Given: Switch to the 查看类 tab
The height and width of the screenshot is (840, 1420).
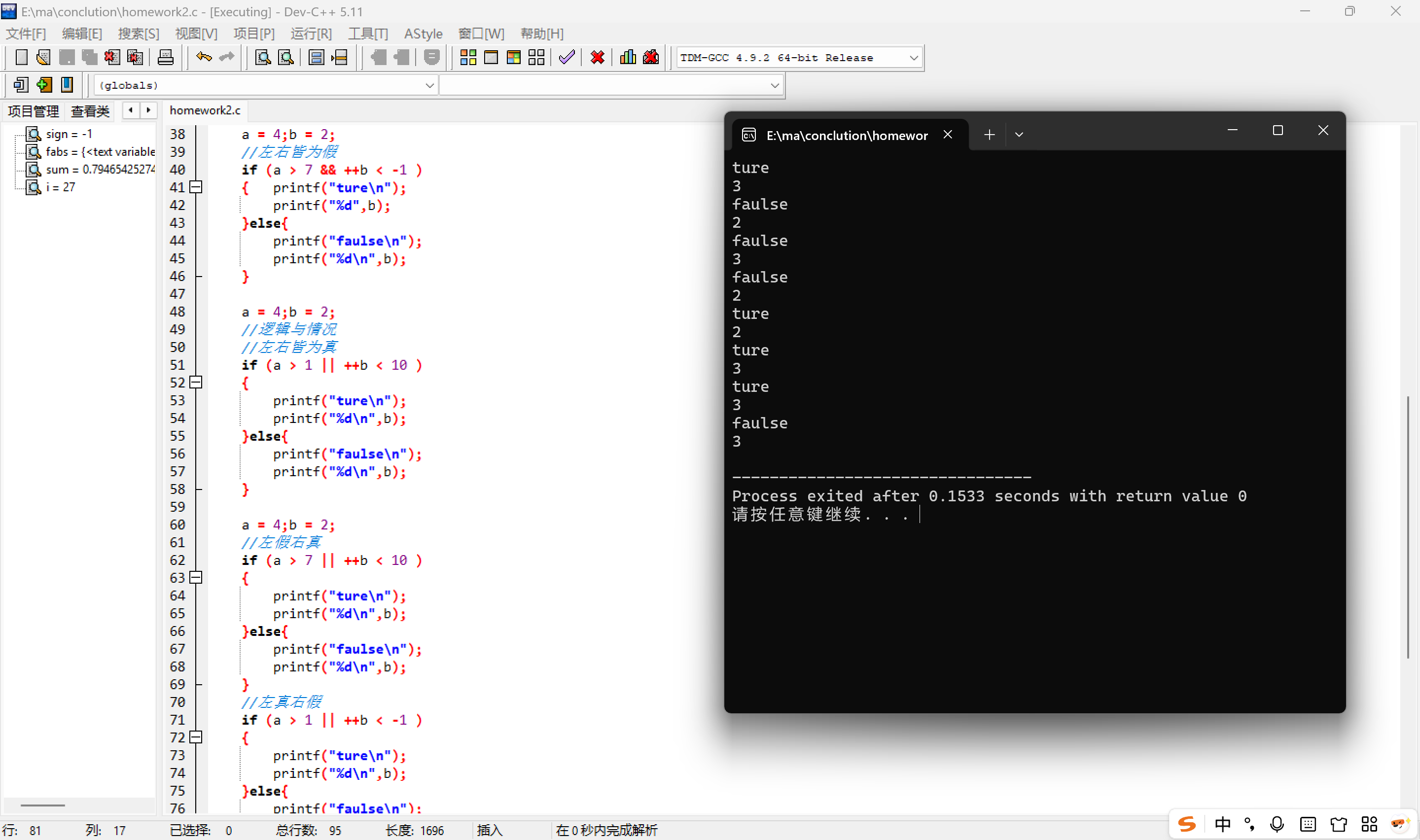Looking at the screenshot, I should [90, 111].
